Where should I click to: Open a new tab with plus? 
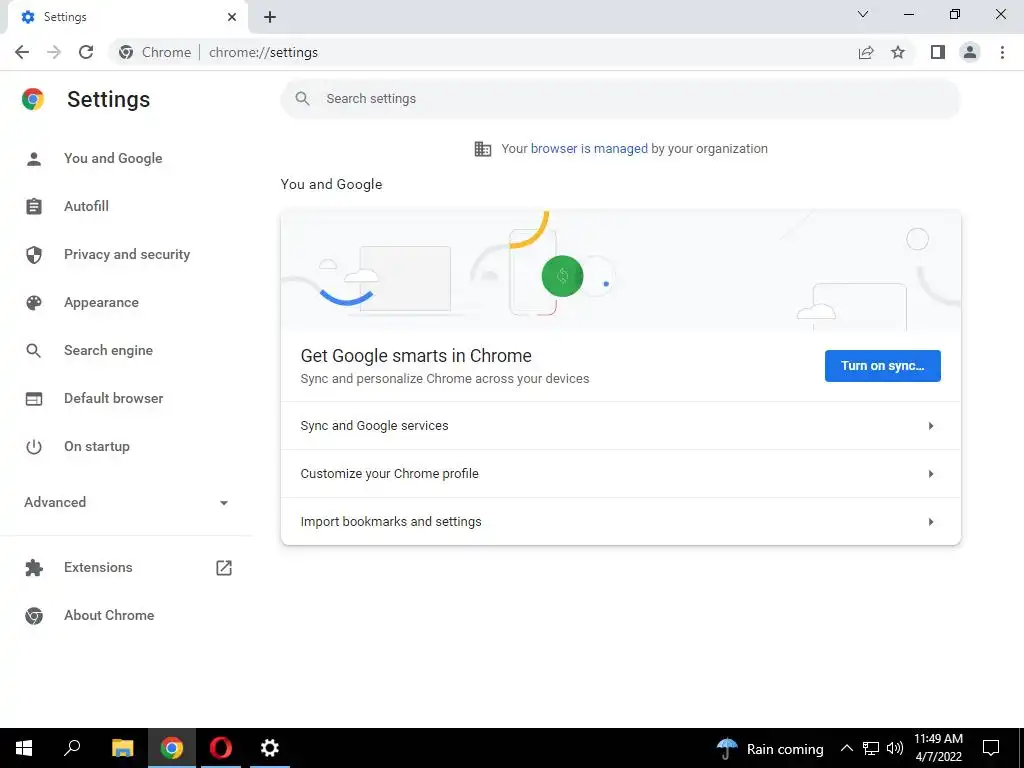coord(270,17)
